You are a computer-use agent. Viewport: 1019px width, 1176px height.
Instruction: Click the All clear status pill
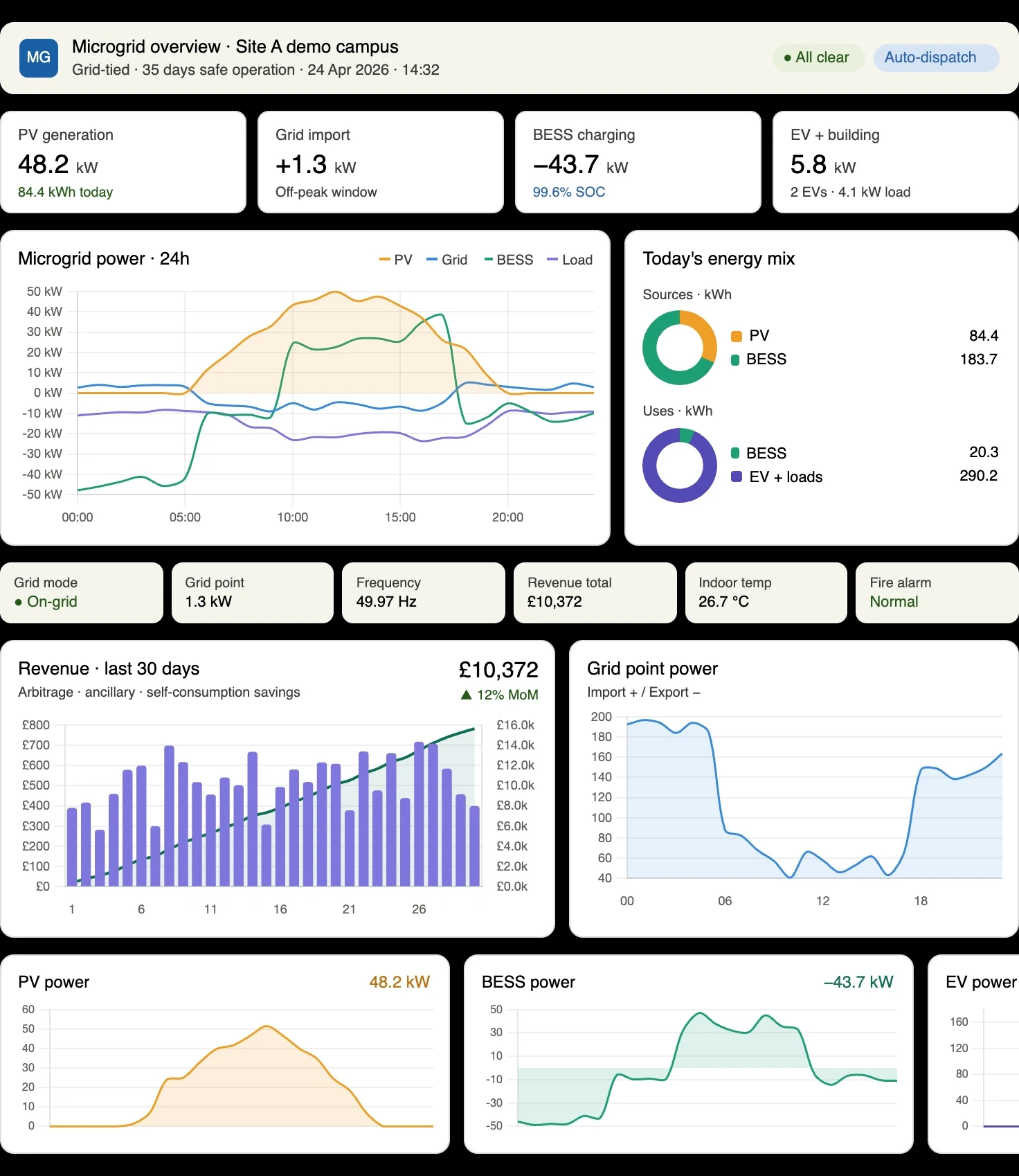click(818, 57)
